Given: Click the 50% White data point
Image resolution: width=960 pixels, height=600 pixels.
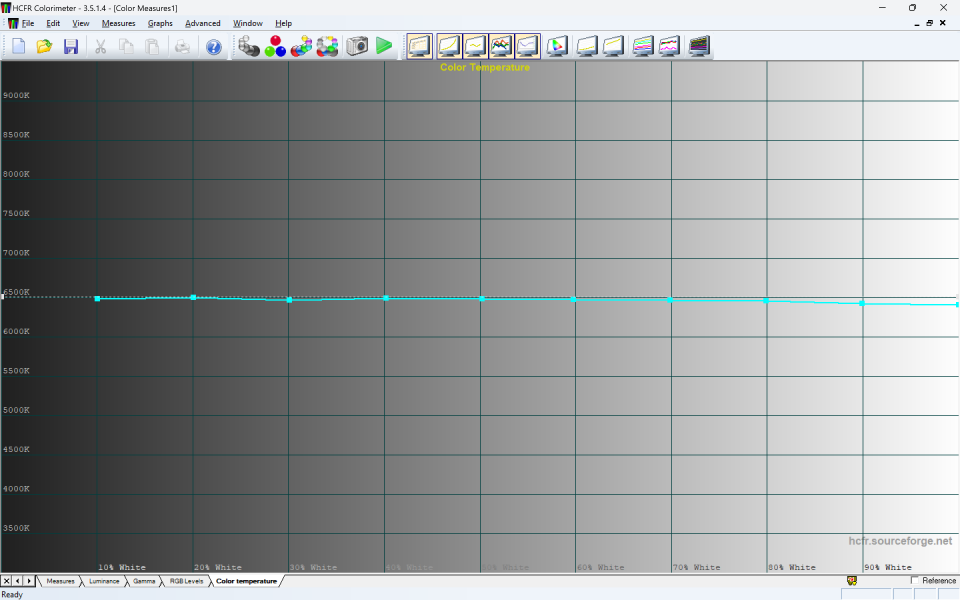Looking at the screenshot, I should pos(481,298).
